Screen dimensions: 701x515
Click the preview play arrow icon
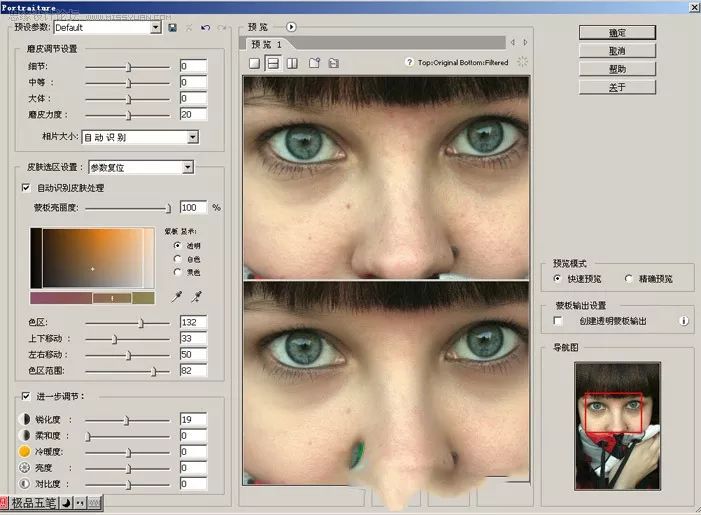coord(292,27)
